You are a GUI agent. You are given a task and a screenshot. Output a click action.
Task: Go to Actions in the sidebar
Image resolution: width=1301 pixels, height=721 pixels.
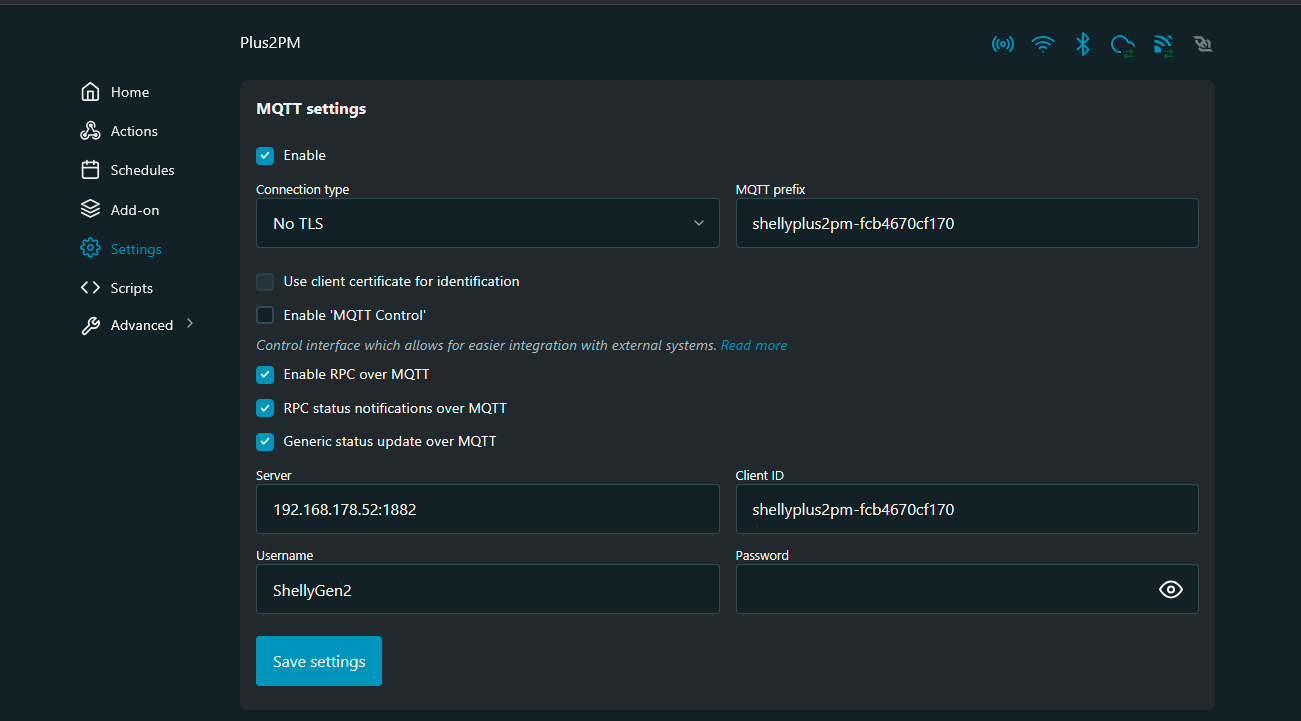[x=134, y=131]
